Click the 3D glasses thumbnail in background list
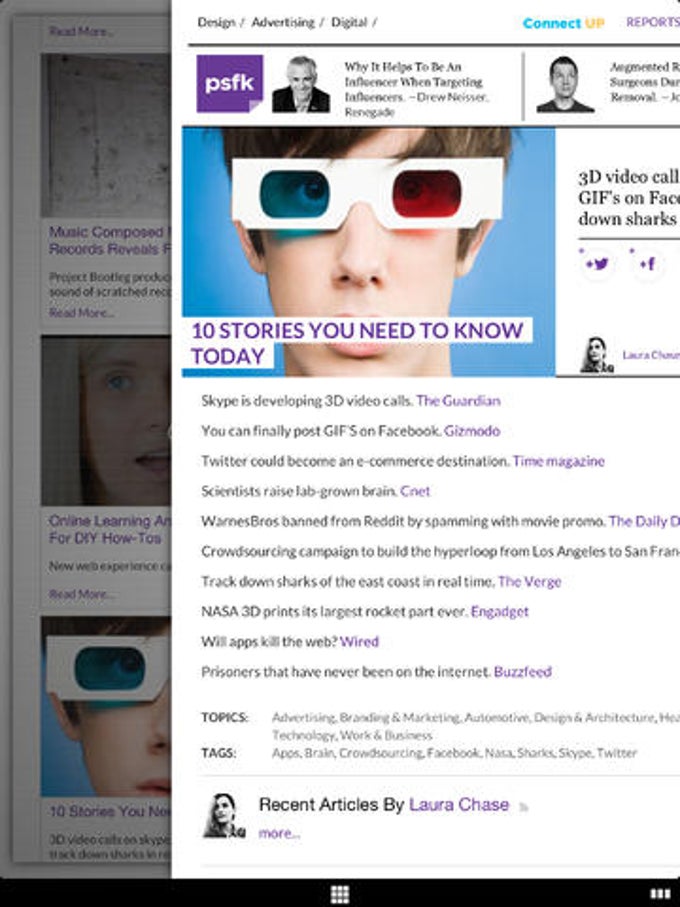The width and height of the screenshot is (680, 907). [106, 706]
